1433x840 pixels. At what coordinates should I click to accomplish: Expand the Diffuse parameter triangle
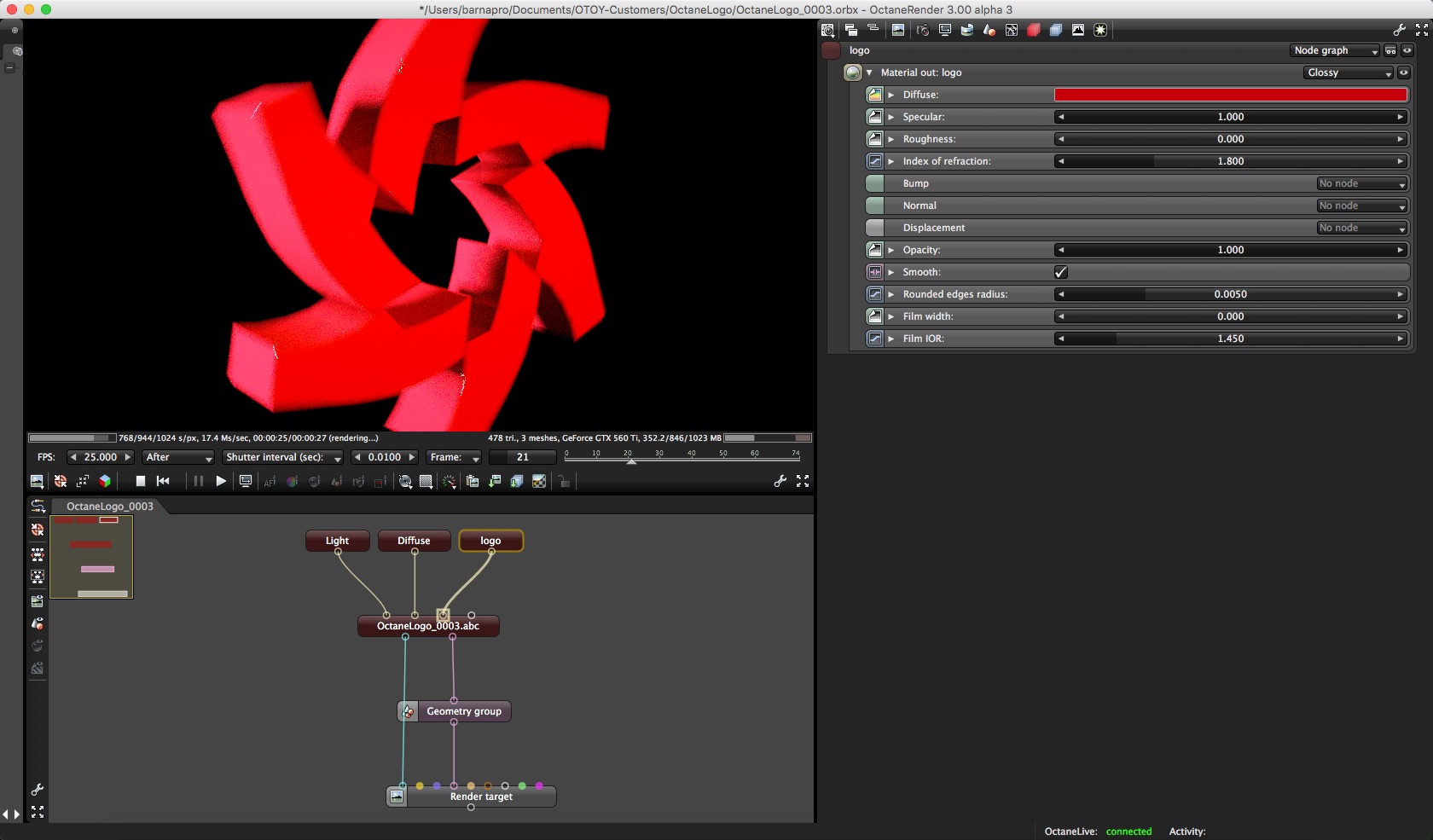[x=891, y=95]
